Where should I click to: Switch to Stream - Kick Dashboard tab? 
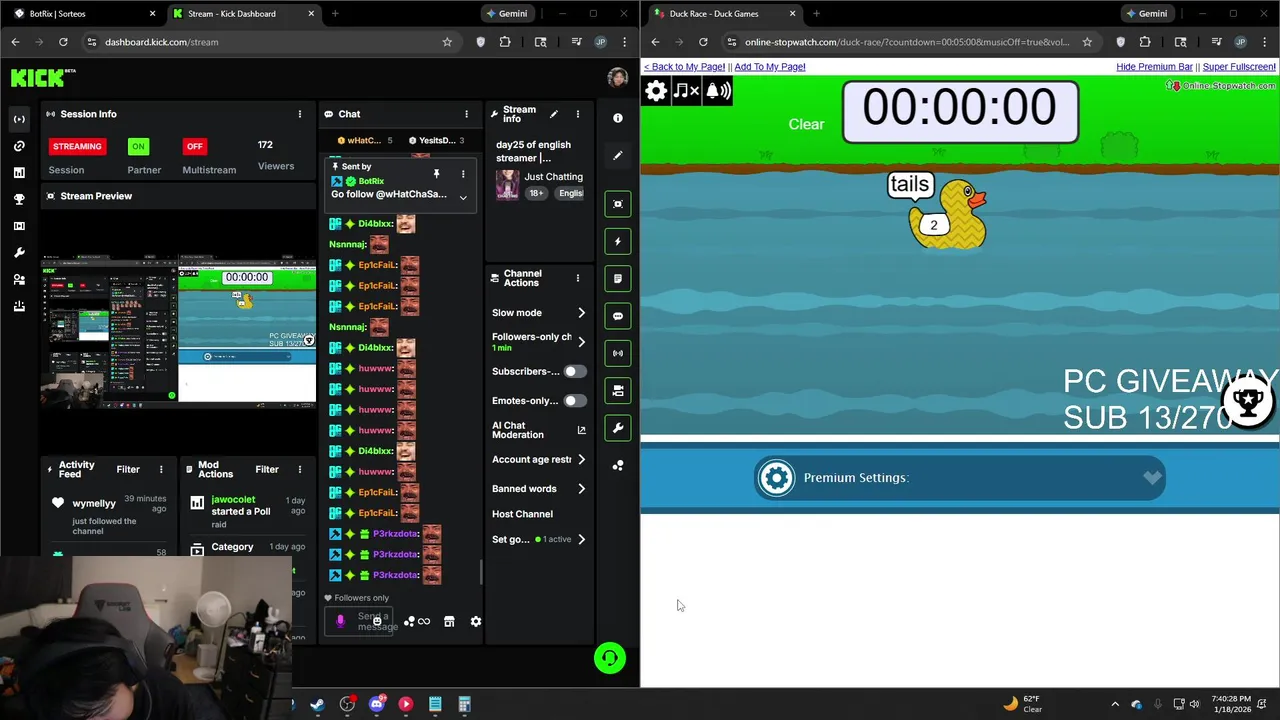point(242,14)
